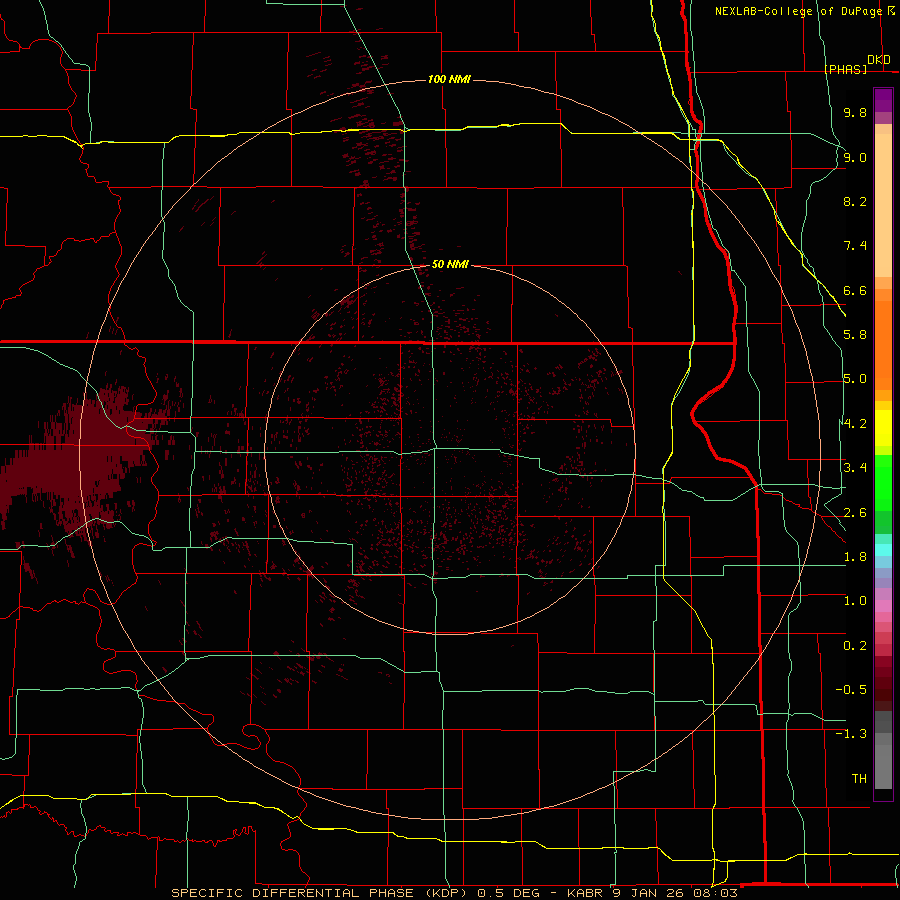The image size is (900, 900).
Task: Click the 0.2 value on color scale
Action: (855, 646)
